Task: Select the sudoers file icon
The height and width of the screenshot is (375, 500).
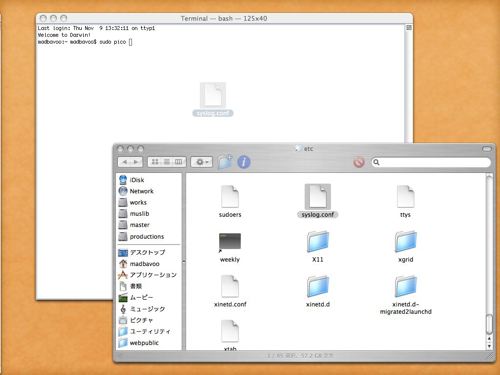Action: pos(230,197)
